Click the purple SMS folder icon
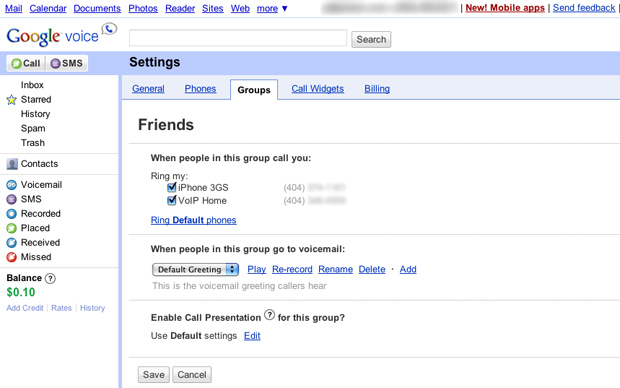This screenshot has width=620, height=388. [11, 199]
